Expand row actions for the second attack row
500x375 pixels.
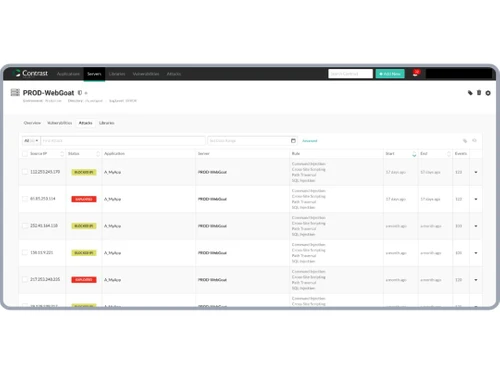point(476,199)
